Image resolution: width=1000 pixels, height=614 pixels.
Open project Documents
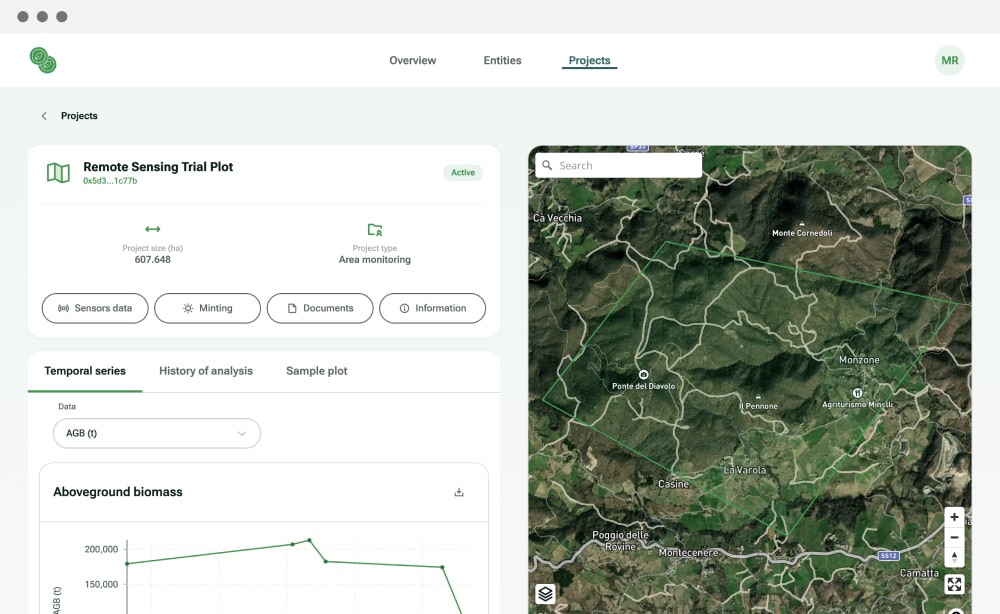pos(320,308)
